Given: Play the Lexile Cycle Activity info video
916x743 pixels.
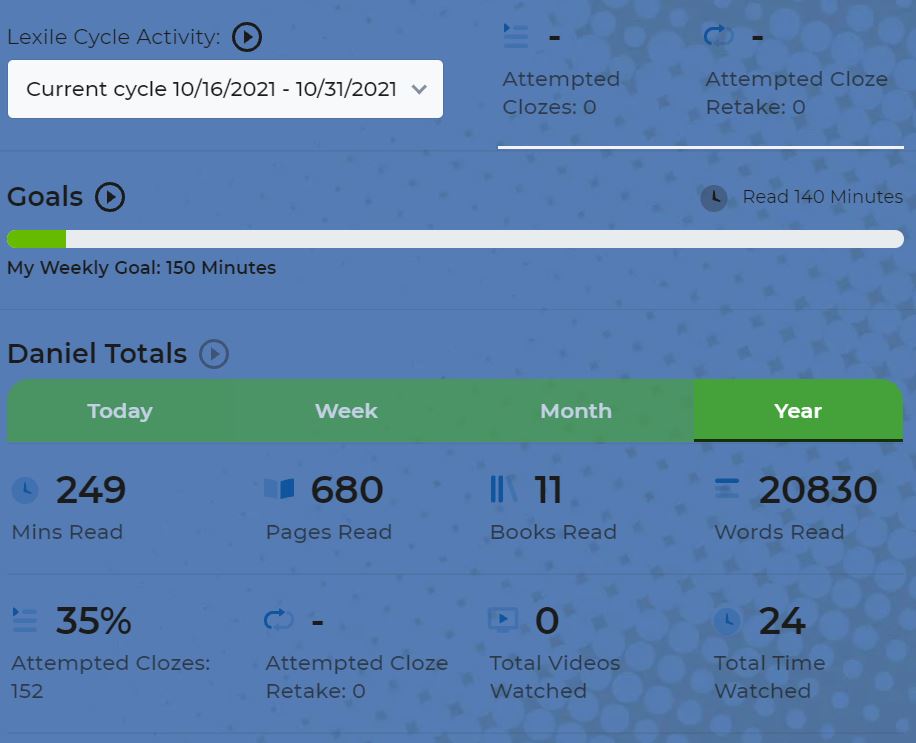Looking at the screenshot, I should [x=247, y=37].
